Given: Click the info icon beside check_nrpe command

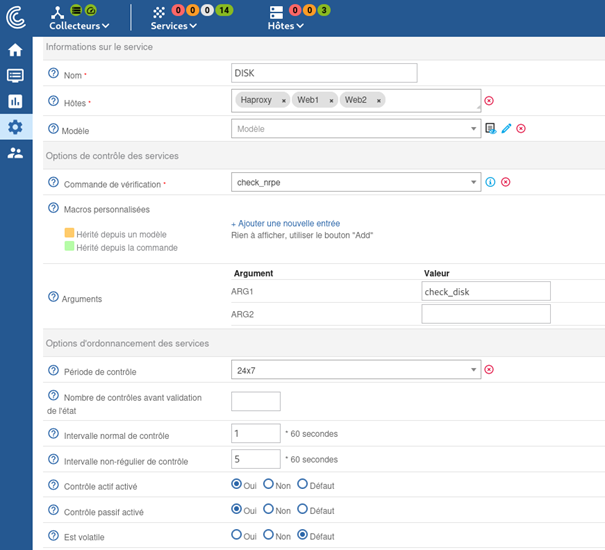Looking at the screenshot, I should click(x=490, y=182).
